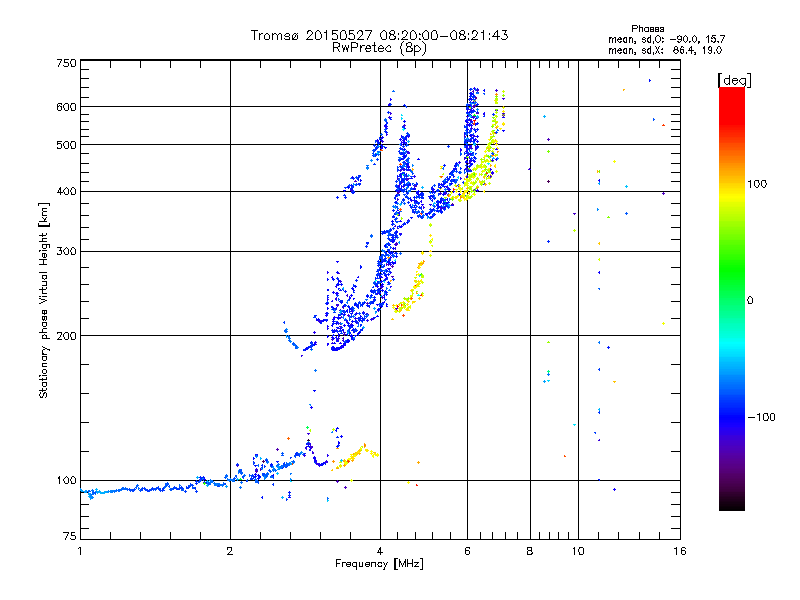Click the 'Phases' header label

tap(647, 29)
